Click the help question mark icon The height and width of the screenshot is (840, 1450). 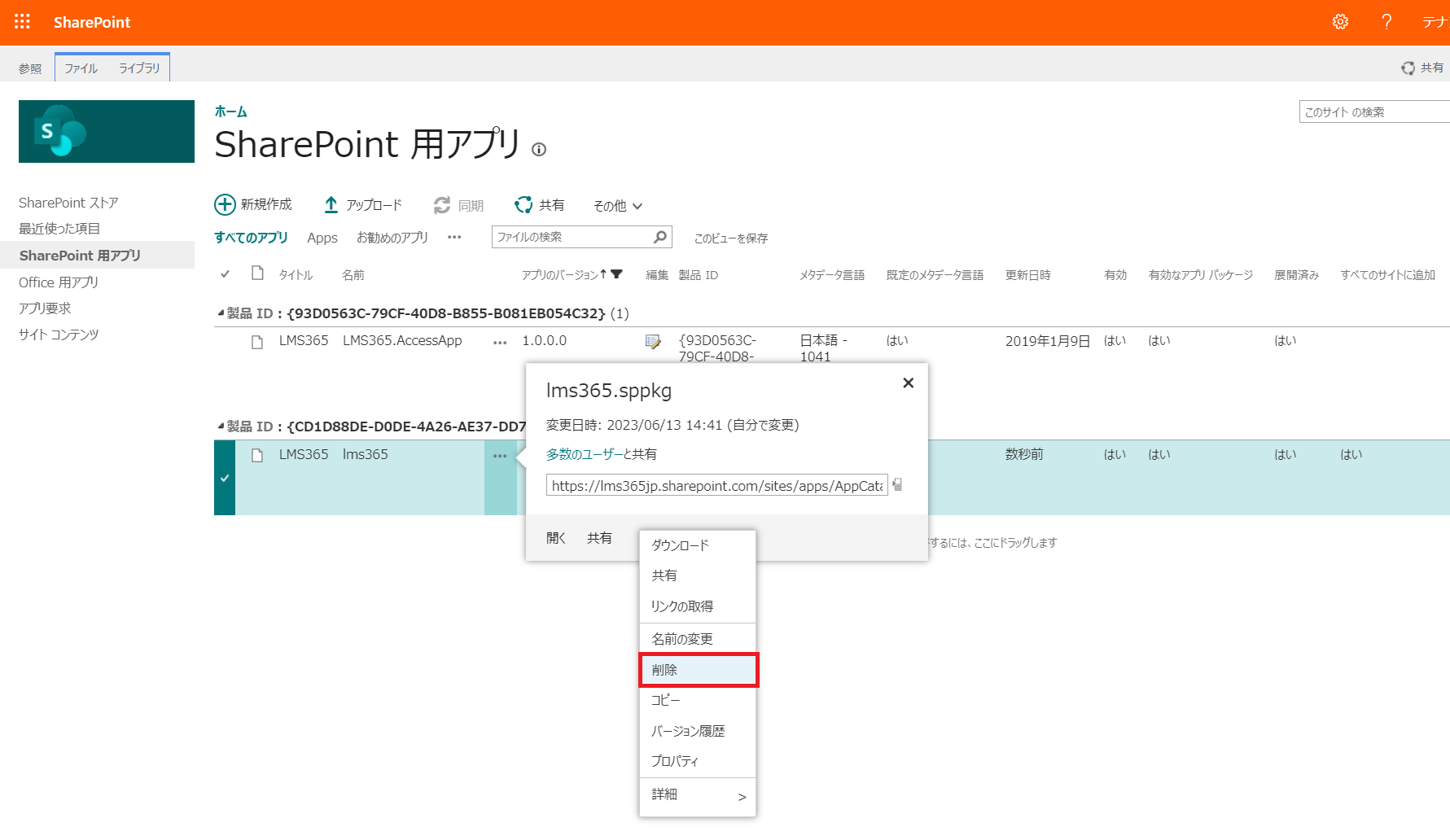[x=1386, y=22]
